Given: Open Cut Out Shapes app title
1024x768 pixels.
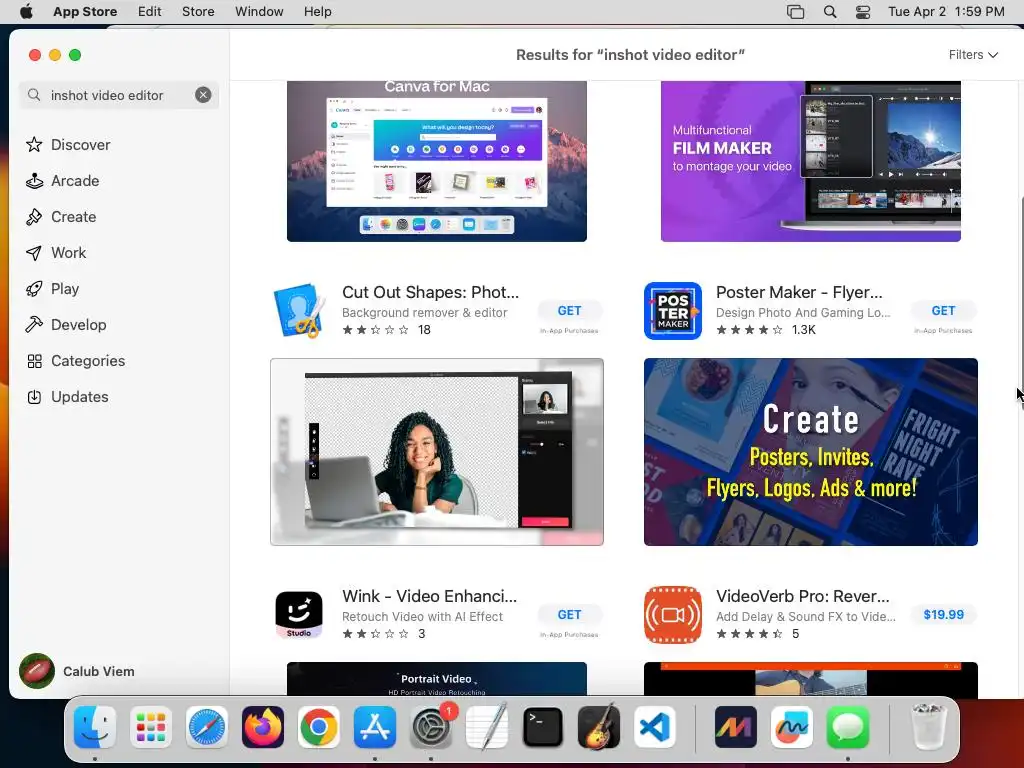Looking at the screenshot, I should [430, 292].
